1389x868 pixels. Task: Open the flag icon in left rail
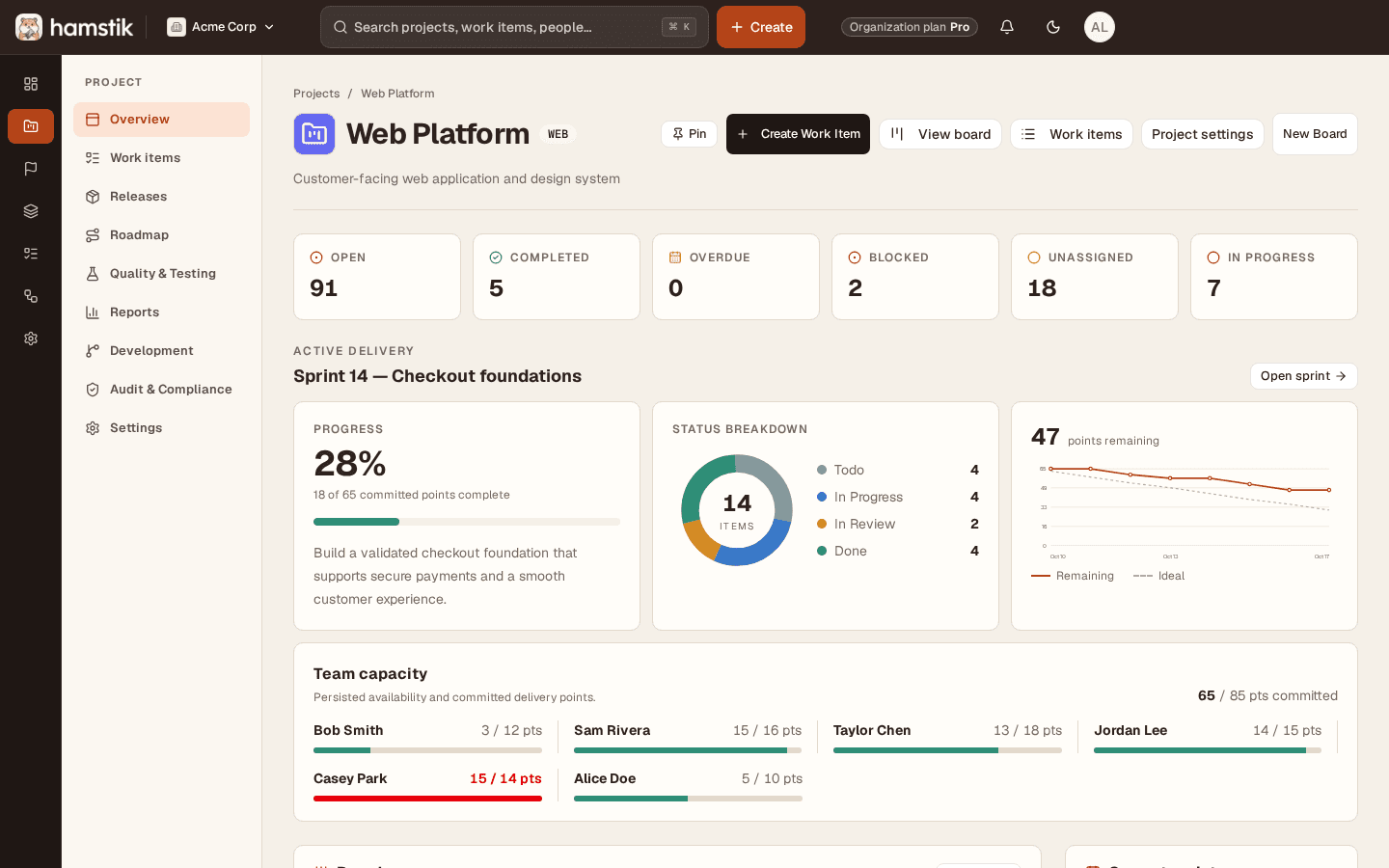31,169
